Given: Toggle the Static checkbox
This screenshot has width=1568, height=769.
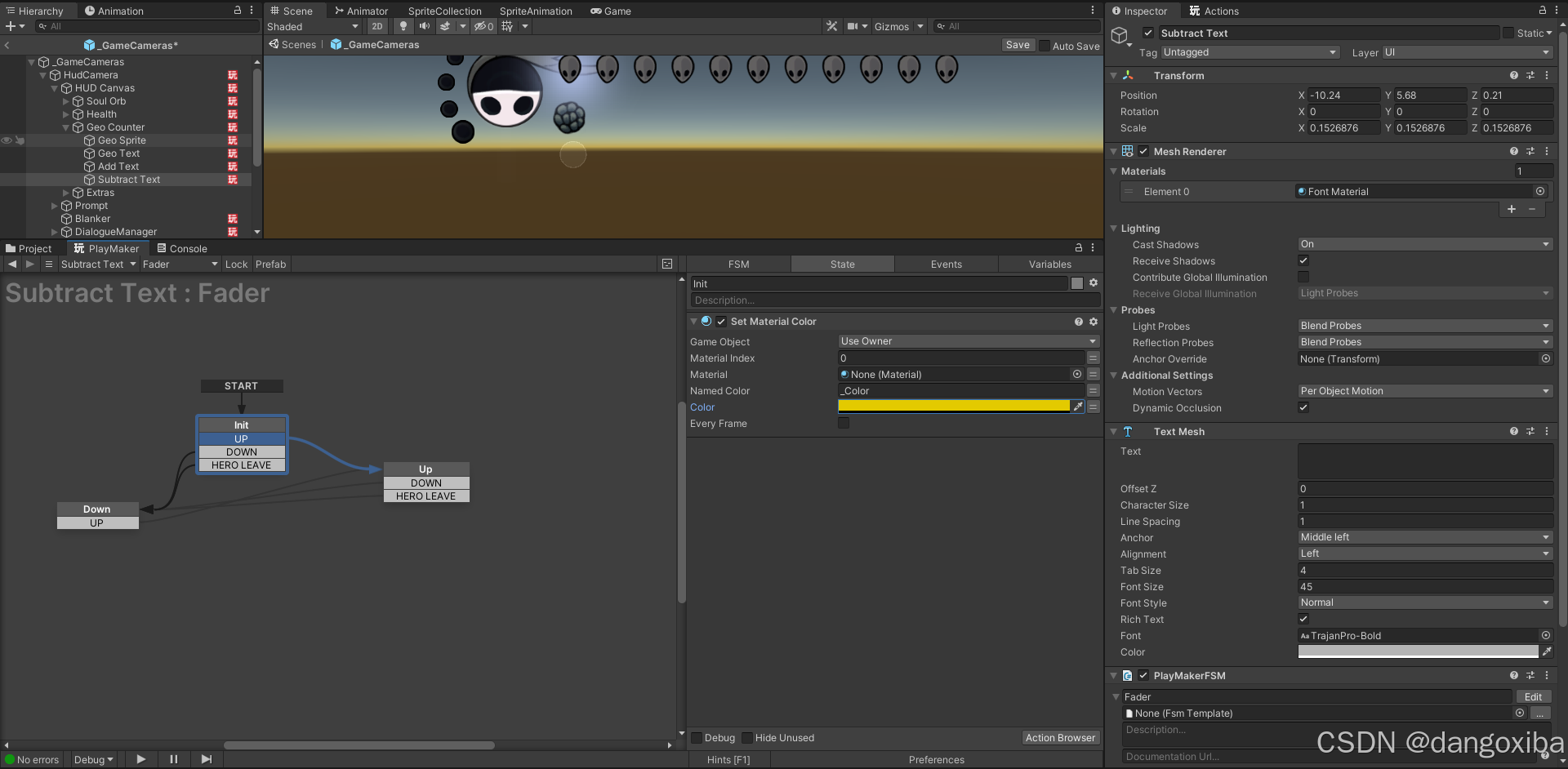Looking at the screenshot, I should pyautogui.click(x=1508, y=33).
